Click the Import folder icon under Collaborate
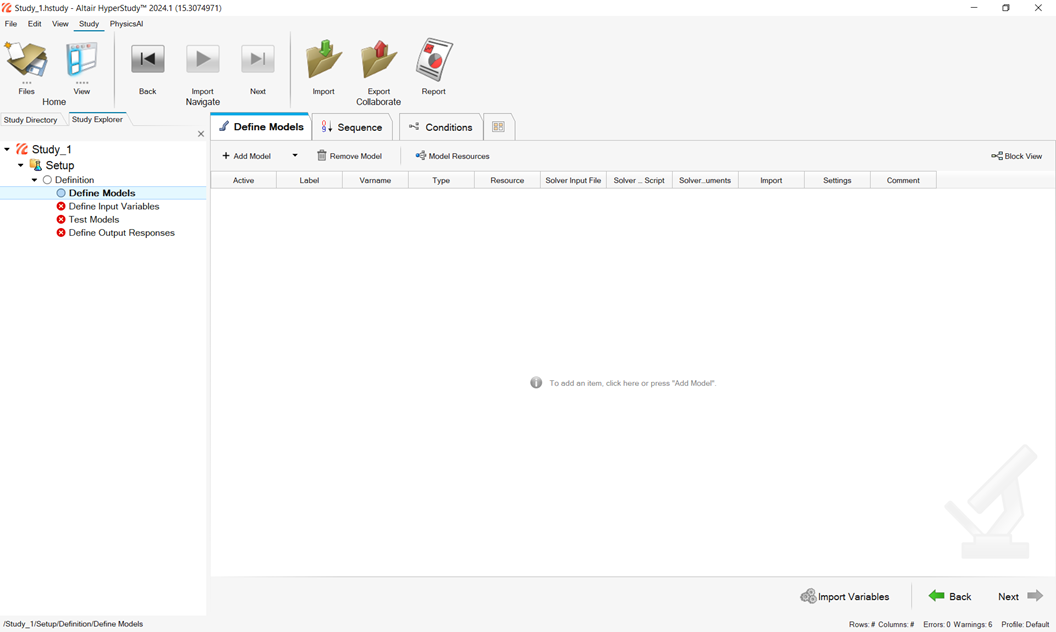This screenshot has height=632, width=1056. click(324, 59)
